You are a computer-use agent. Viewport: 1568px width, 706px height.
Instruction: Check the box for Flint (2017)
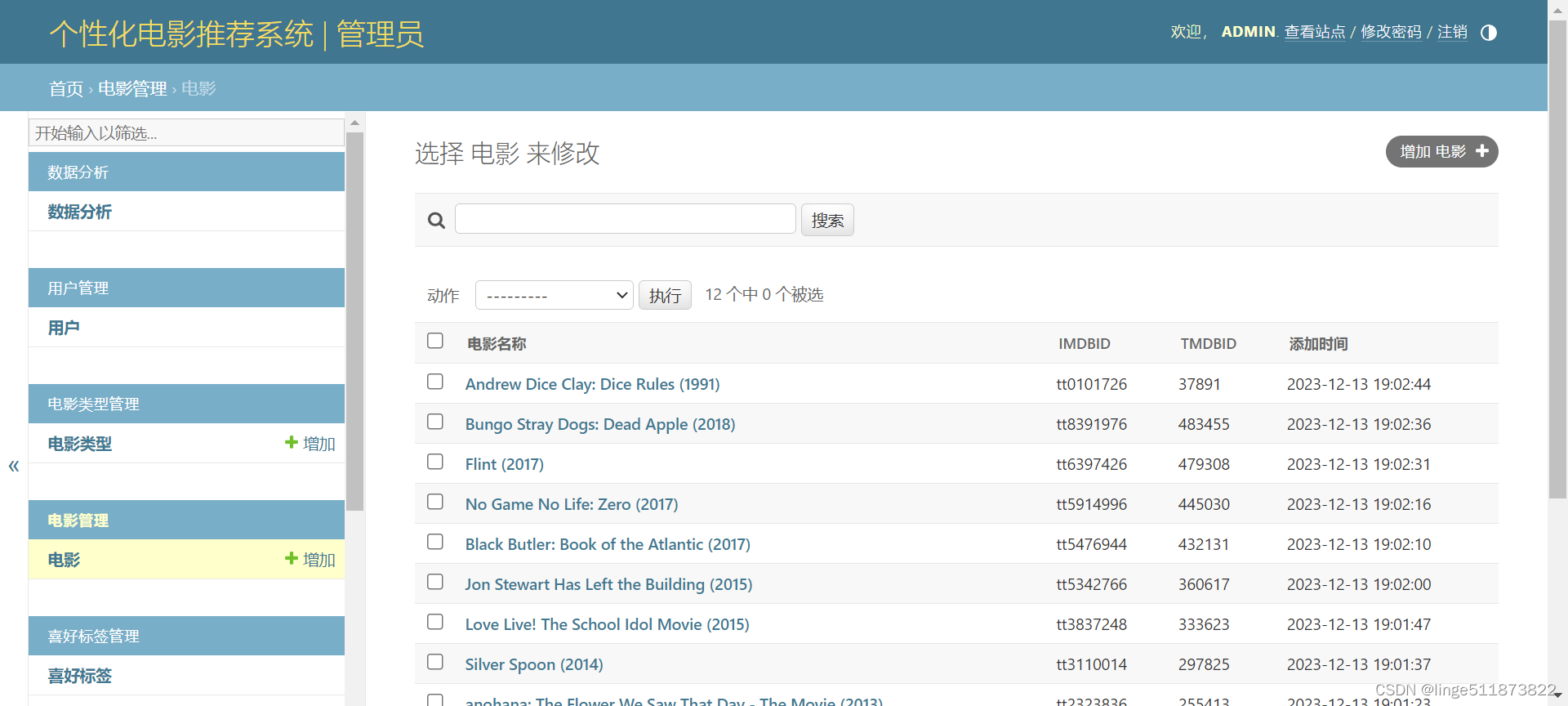click(435, 462)
